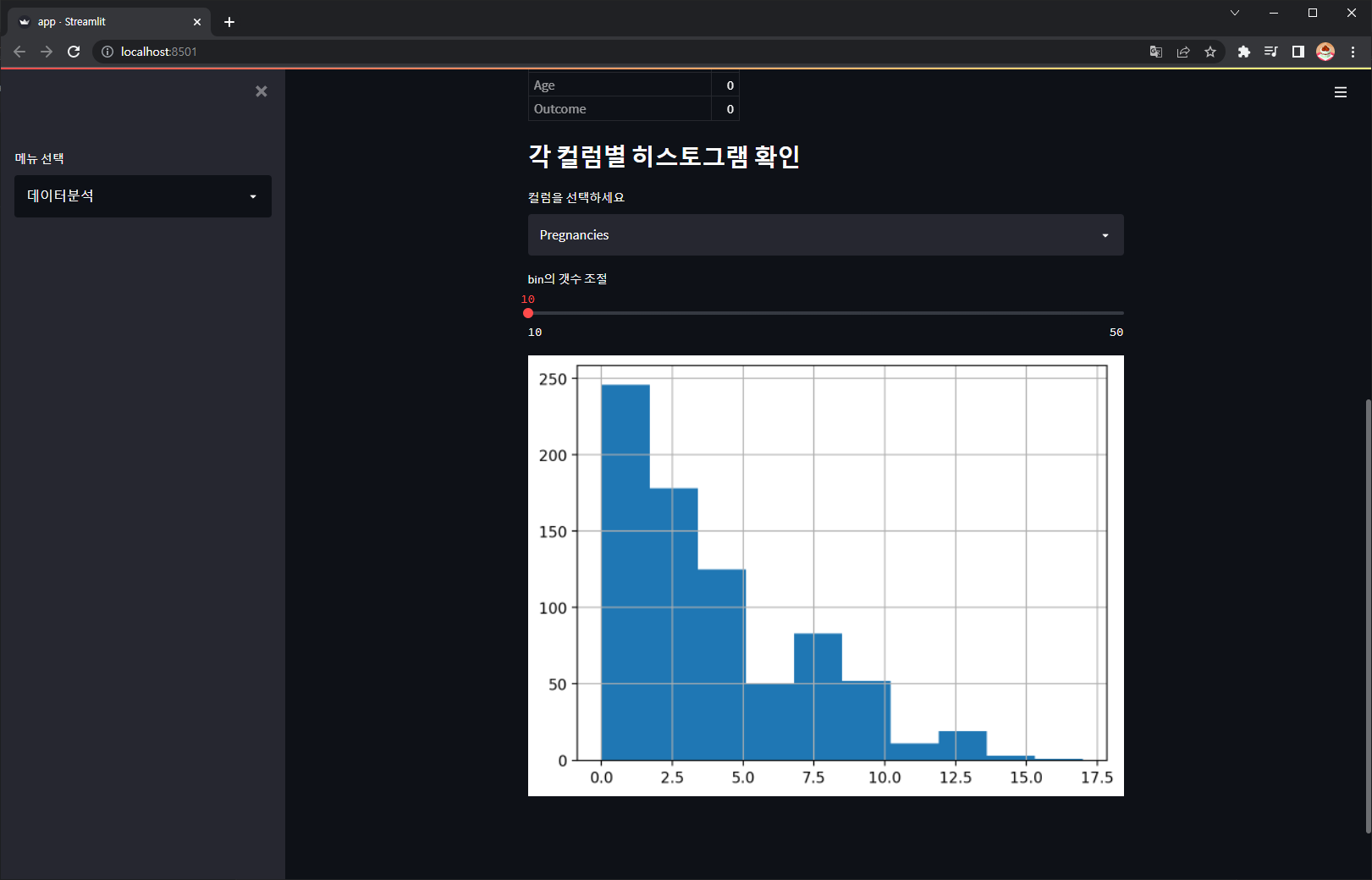Open browser extensions puzzle icon
This screenshot has height=880, width=1372.
click(1243, 52)
